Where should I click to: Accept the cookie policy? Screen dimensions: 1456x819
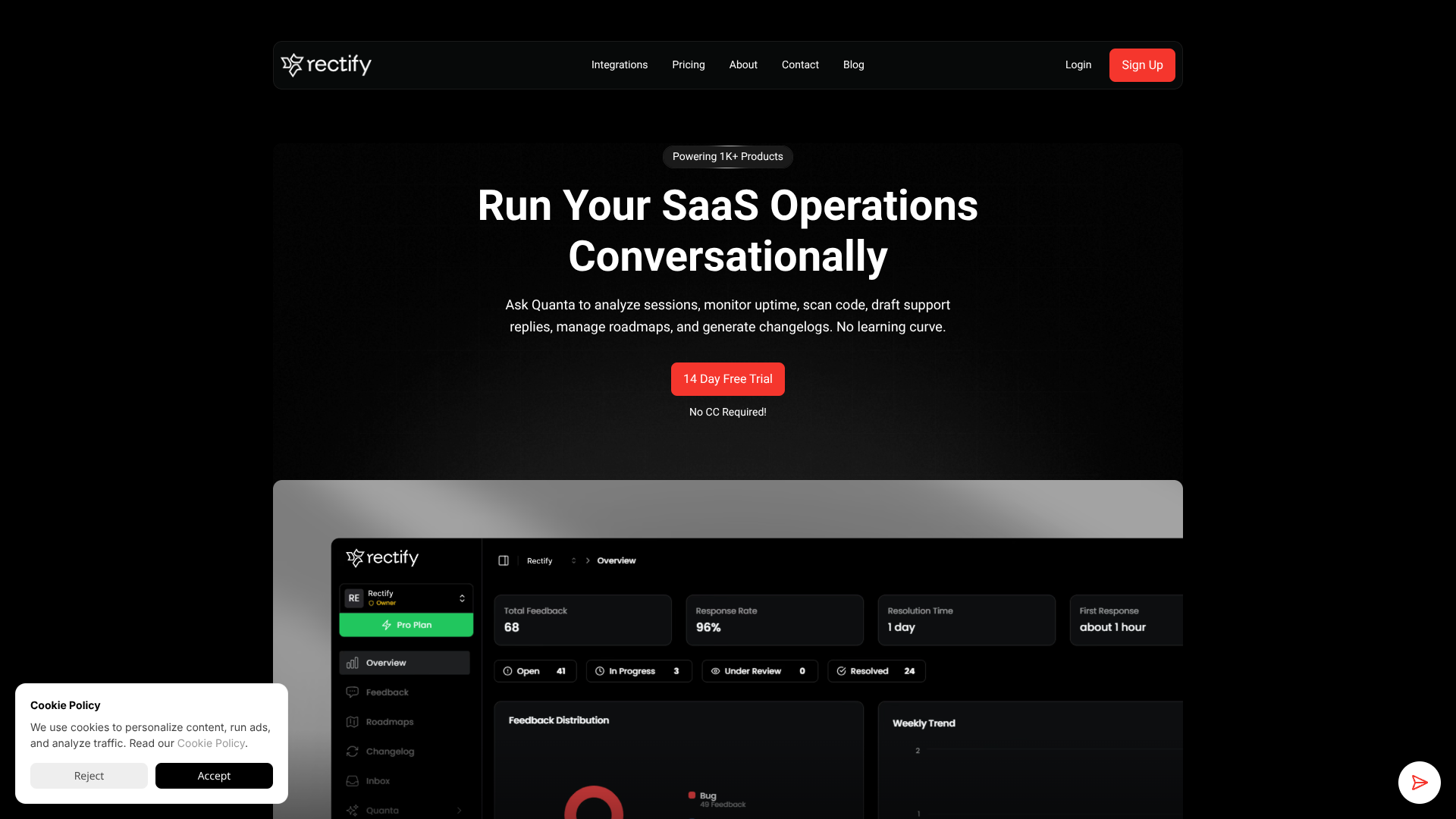click(x=214, y=776)
